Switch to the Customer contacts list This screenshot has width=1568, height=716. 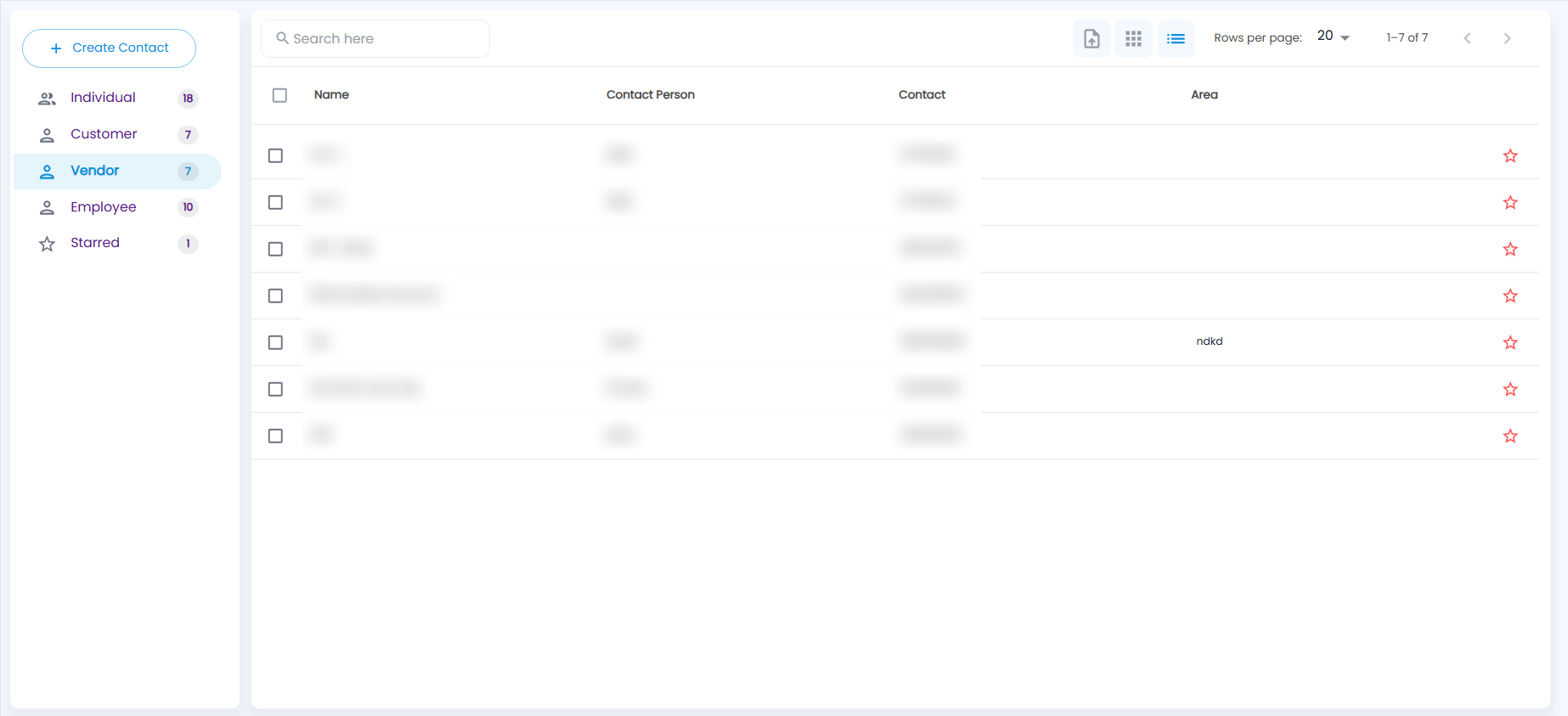(x=117, y=134)
